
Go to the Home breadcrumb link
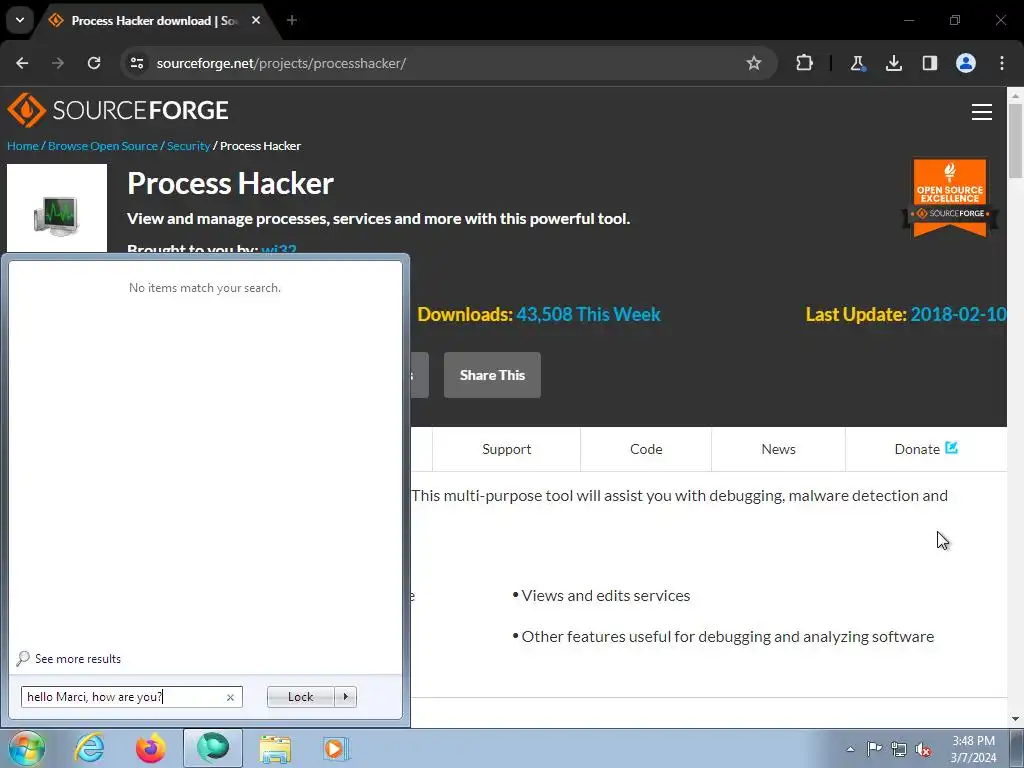(x=23, y=146)
